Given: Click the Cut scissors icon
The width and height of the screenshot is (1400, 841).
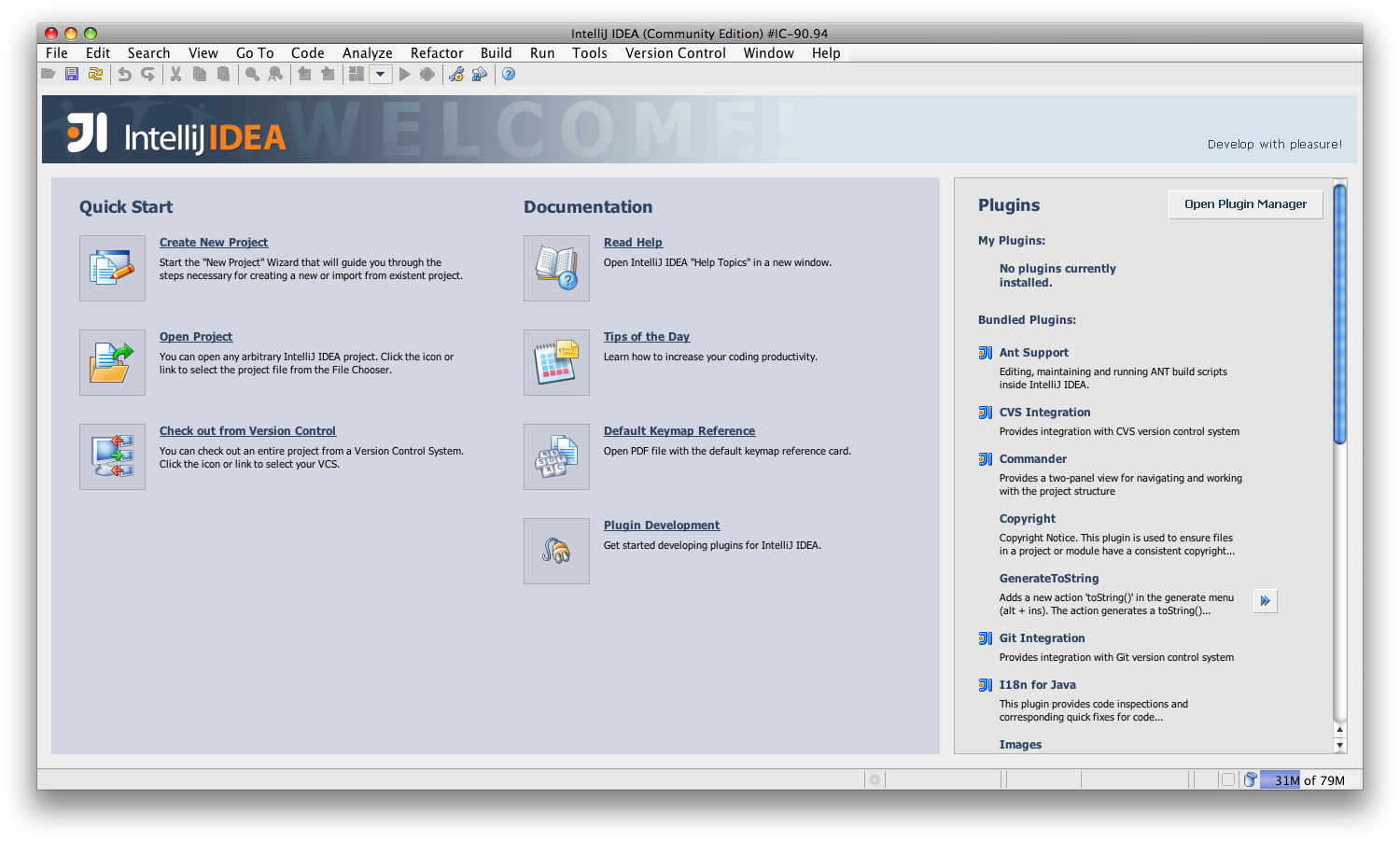Looking at the screenshot, I should pos(175,74).
